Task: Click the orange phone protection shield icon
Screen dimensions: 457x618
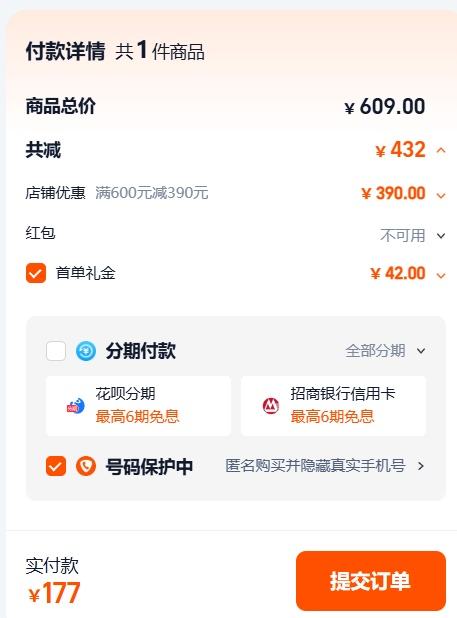Action: pyautogui.click(x=85, y=466)
